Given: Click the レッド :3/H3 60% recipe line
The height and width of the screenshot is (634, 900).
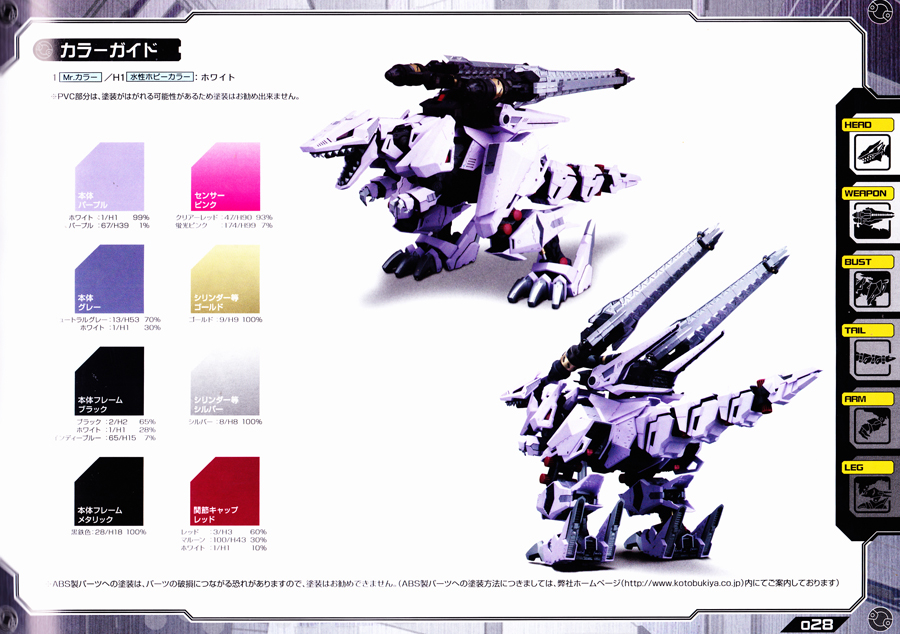Looking at the screenshot, I should [x=224, y=532].
